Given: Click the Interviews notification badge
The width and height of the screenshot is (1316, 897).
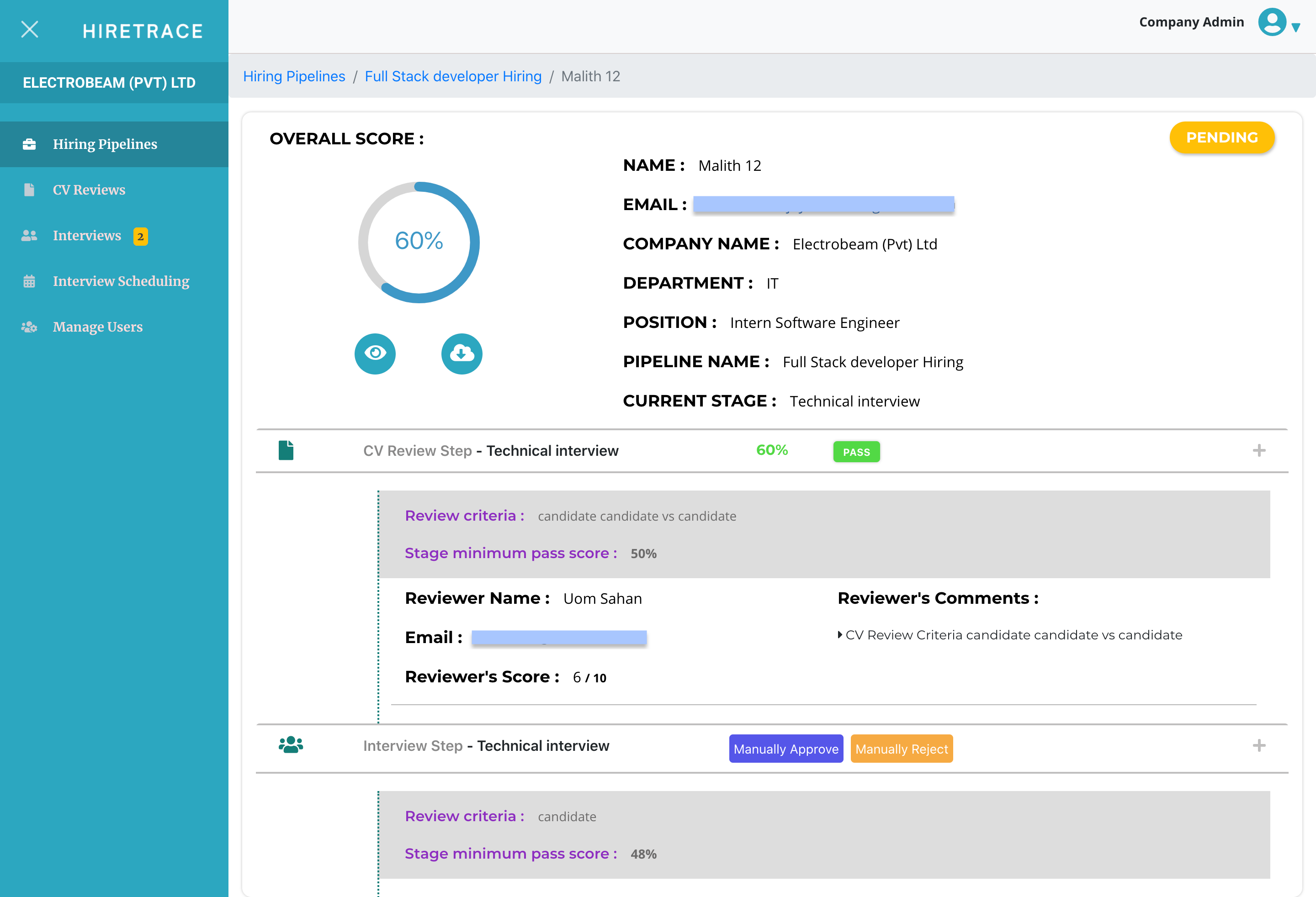Looking at the screenshot, I should [140, 236].
